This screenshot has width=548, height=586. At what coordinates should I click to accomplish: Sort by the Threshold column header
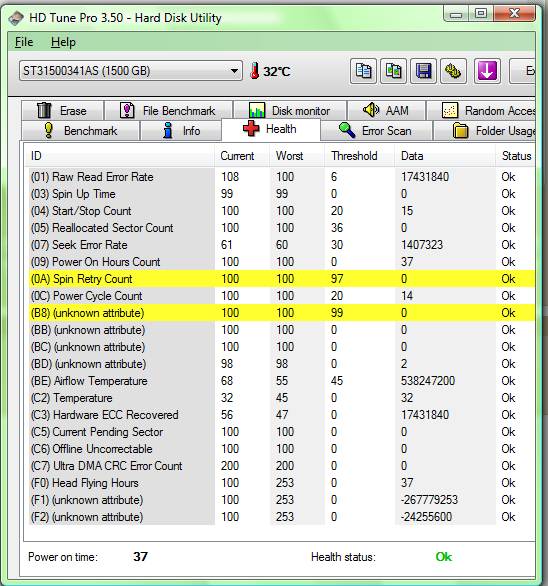pos(359,155)
